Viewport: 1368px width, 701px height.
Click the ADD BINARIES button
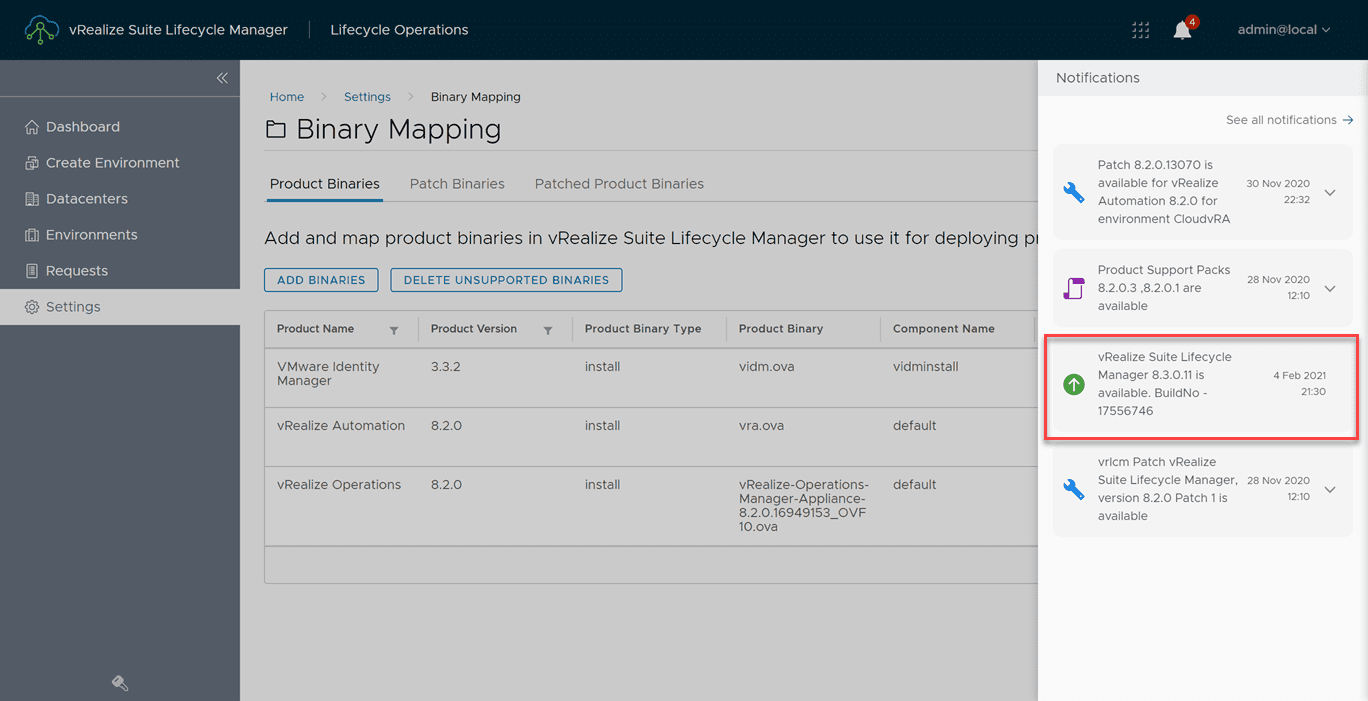[321, 280]
